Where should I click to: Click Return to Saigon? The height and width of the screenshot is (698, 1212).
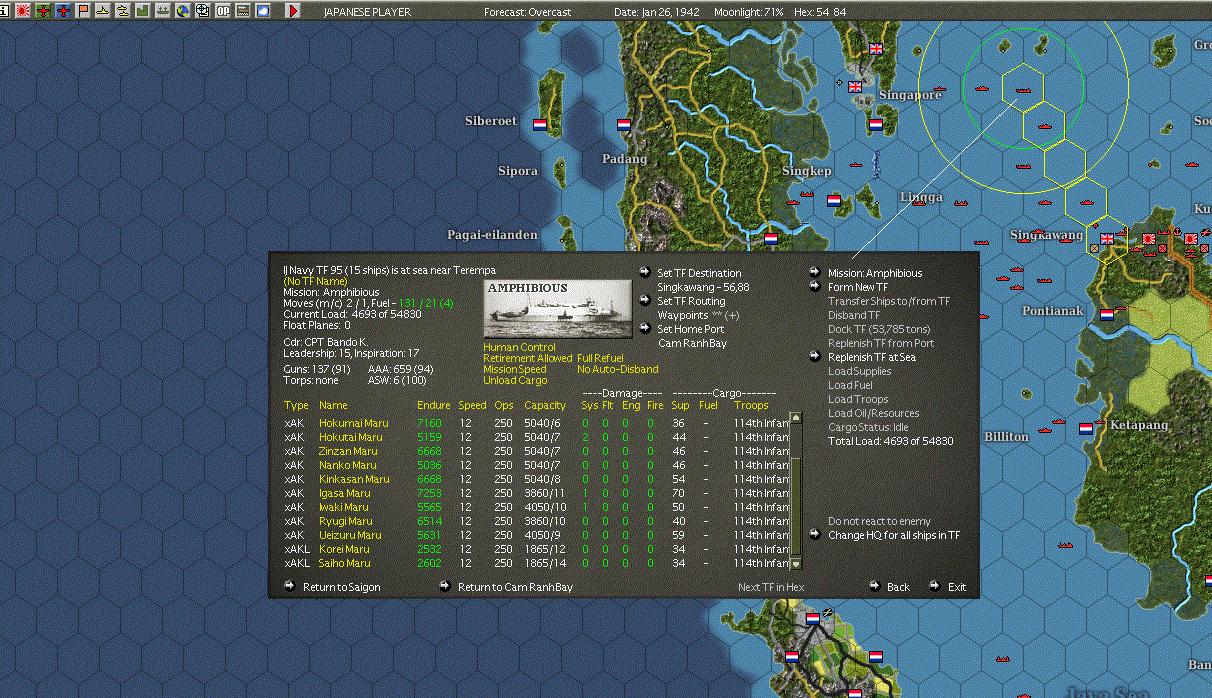341,587
